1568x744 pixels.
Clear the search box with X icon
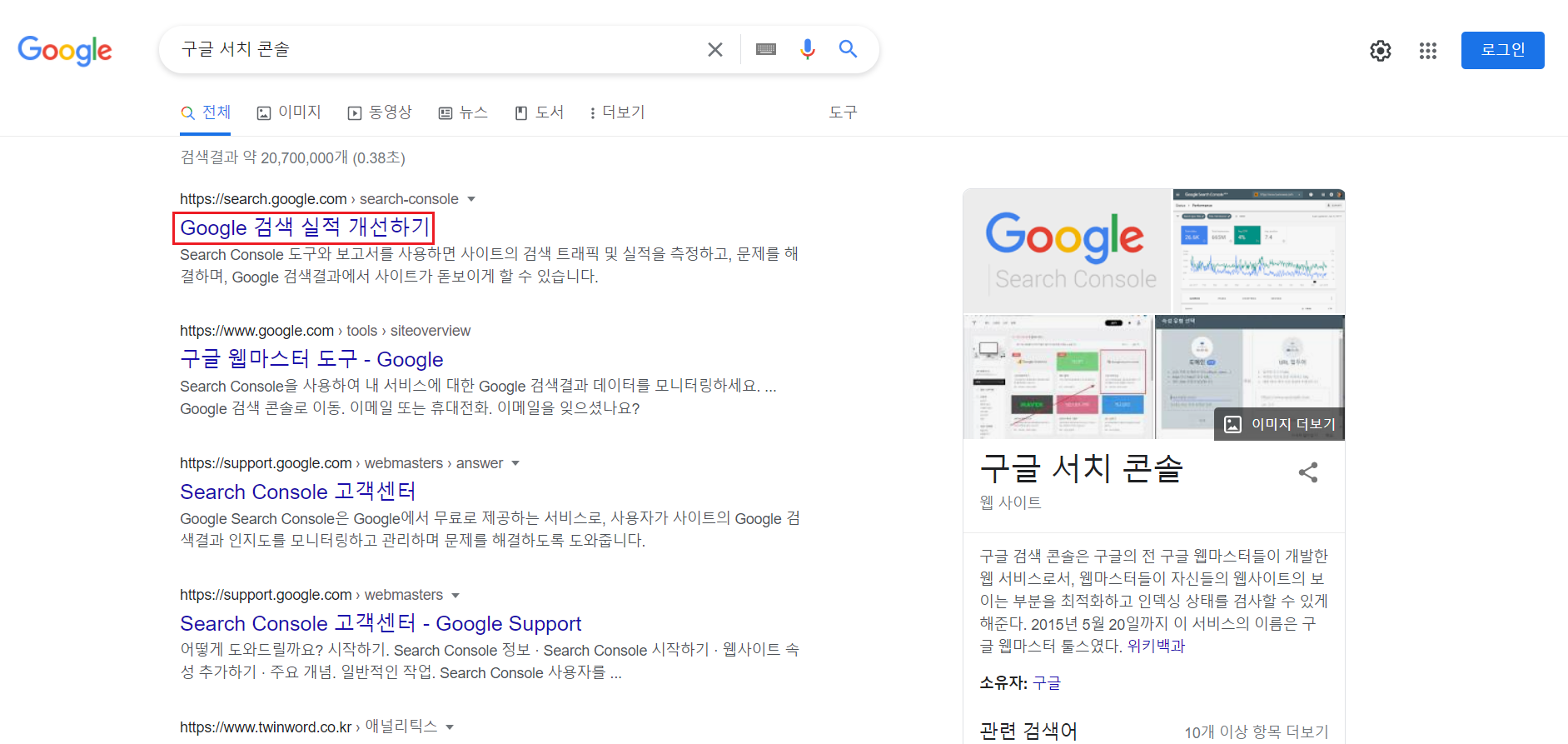(714, 50)
